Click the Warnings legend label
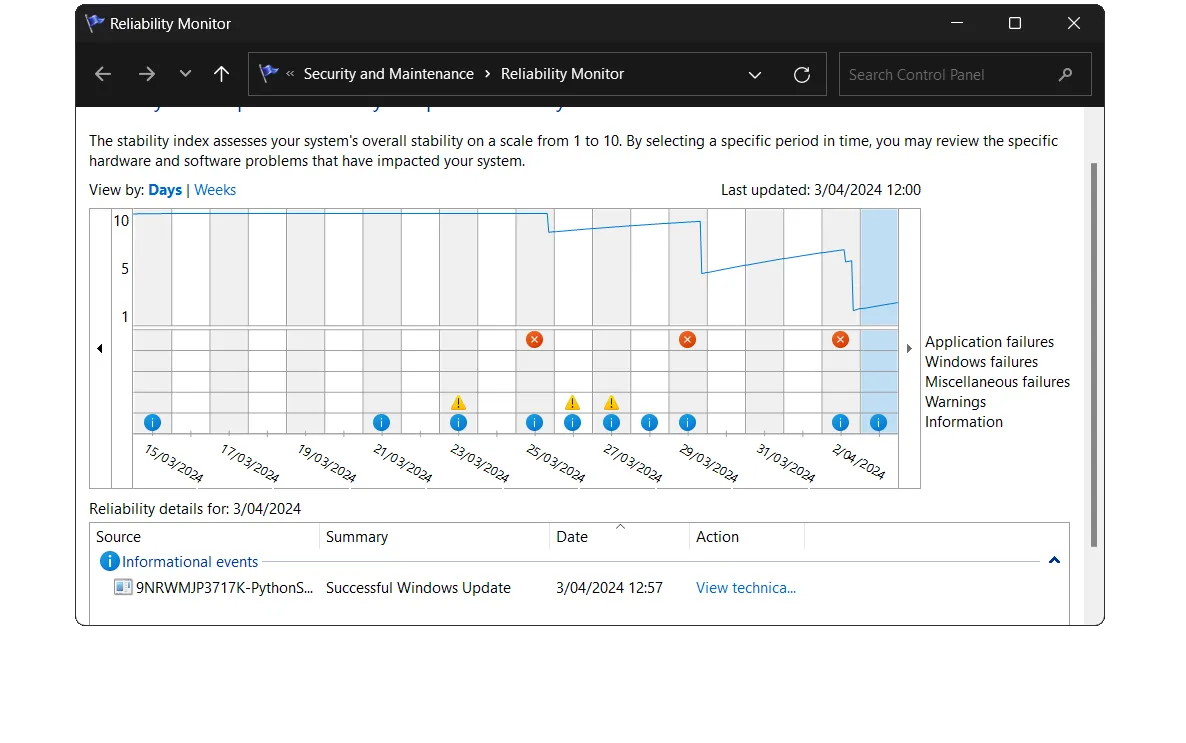Screen dimensions: 1186x743 (955, 402)
